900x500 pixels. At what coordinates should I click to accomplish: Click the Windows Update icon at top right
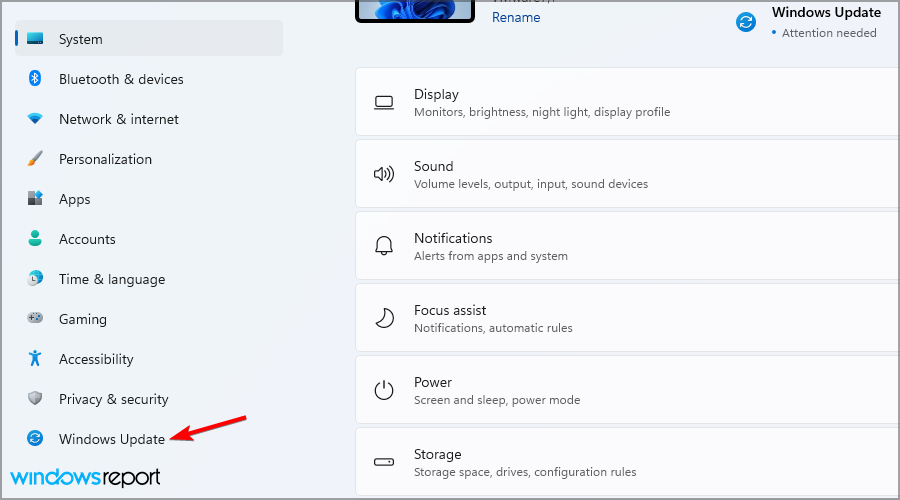pos(746,22)
